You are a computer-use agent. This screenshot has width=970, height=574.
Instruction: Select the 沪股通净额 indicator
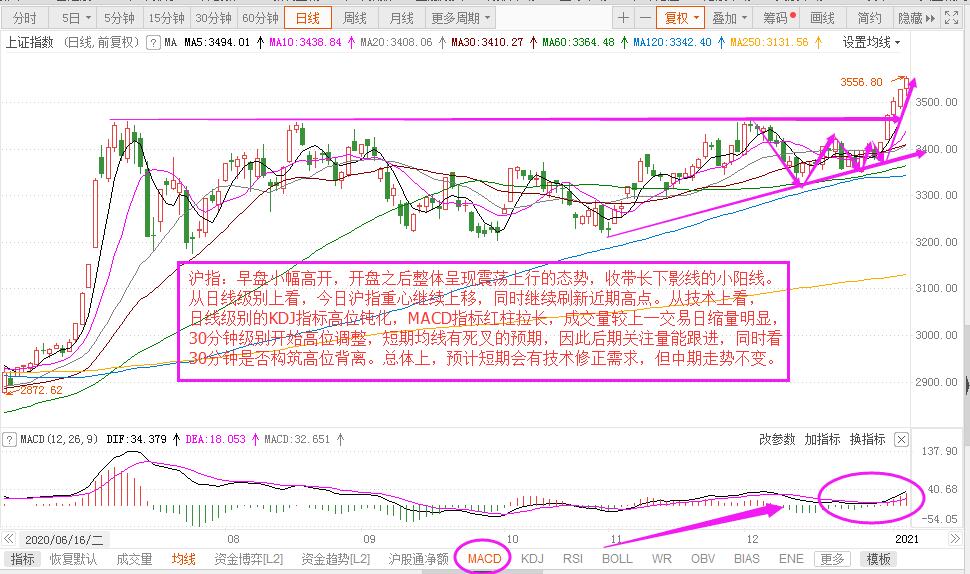click(x=418, y=559)
